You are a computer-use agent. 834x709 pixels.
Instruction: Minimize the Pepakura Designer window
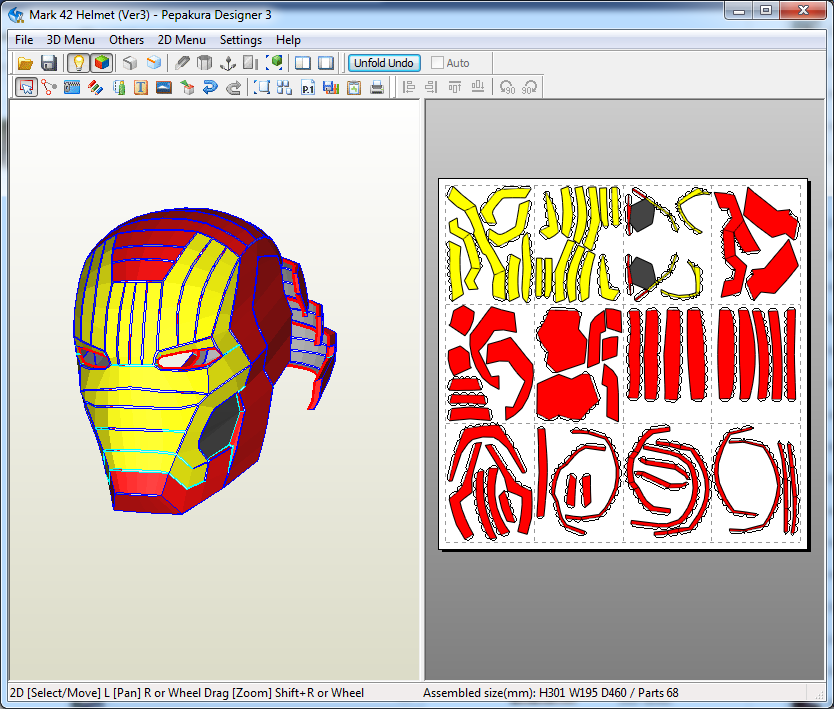[739, 10]
